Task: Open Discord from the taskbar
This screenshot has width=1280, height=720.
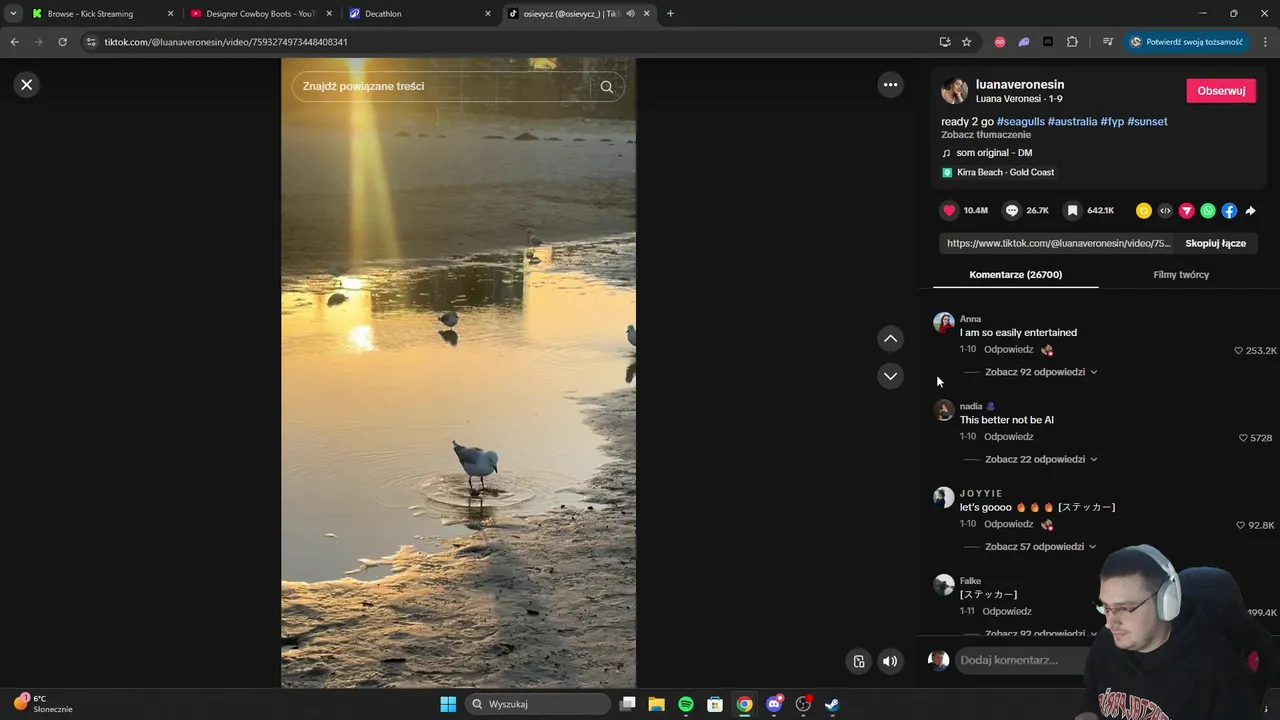Action: tap(774, 704)
